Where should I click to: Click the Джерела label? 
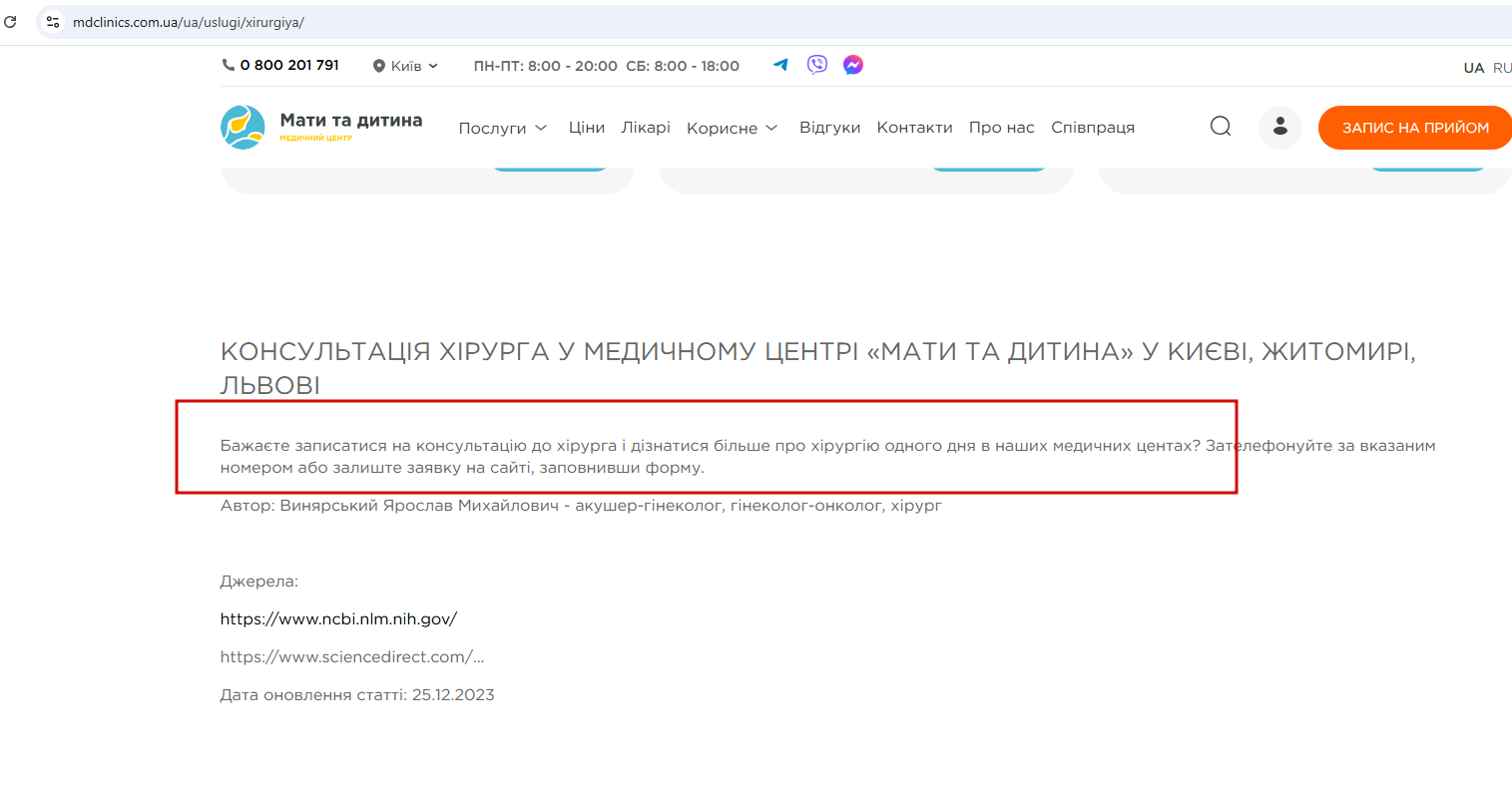point(259,582)
